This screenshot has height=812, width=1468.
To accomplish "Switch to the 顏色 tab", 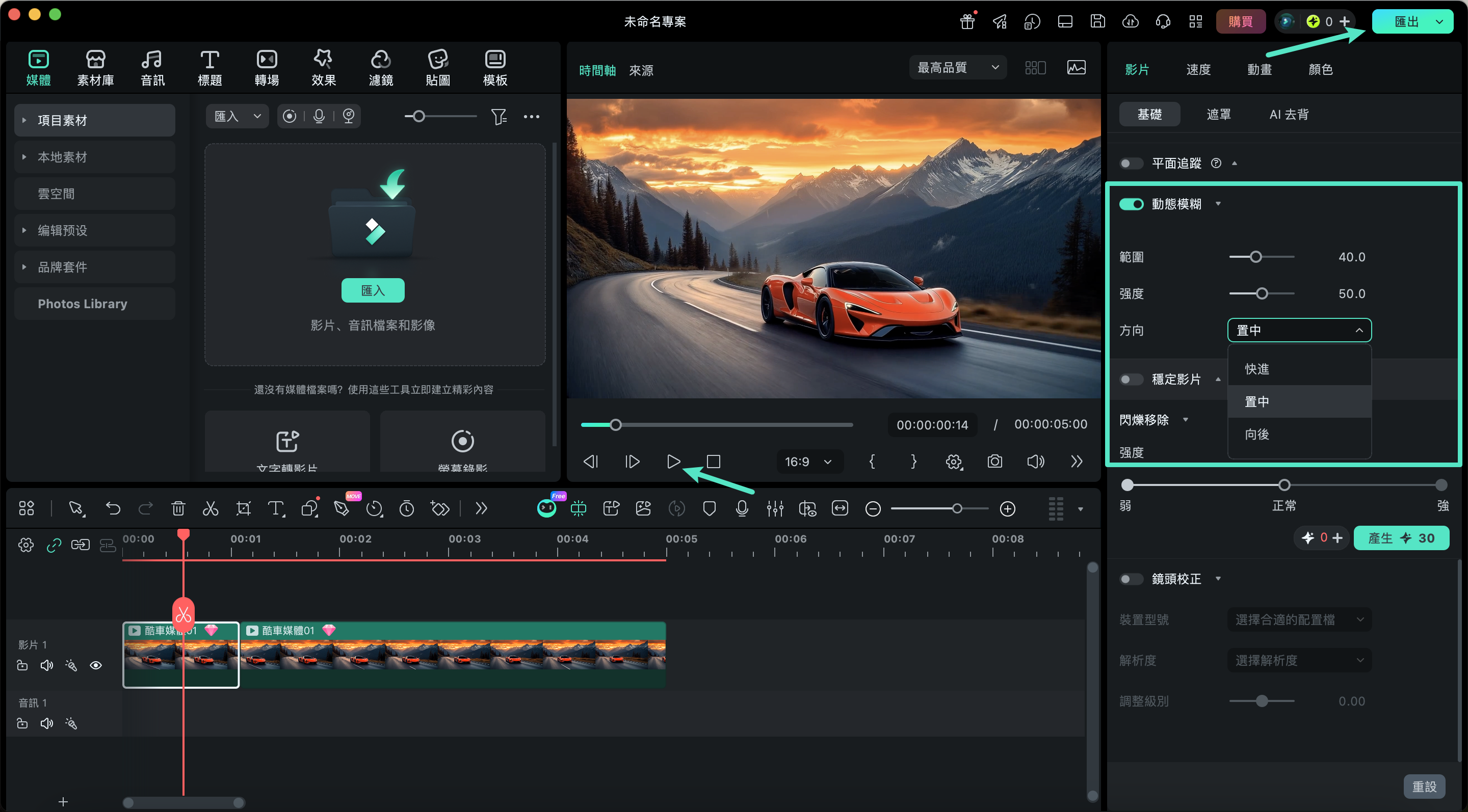I will pyautogui.click(x=1320, y=69).
